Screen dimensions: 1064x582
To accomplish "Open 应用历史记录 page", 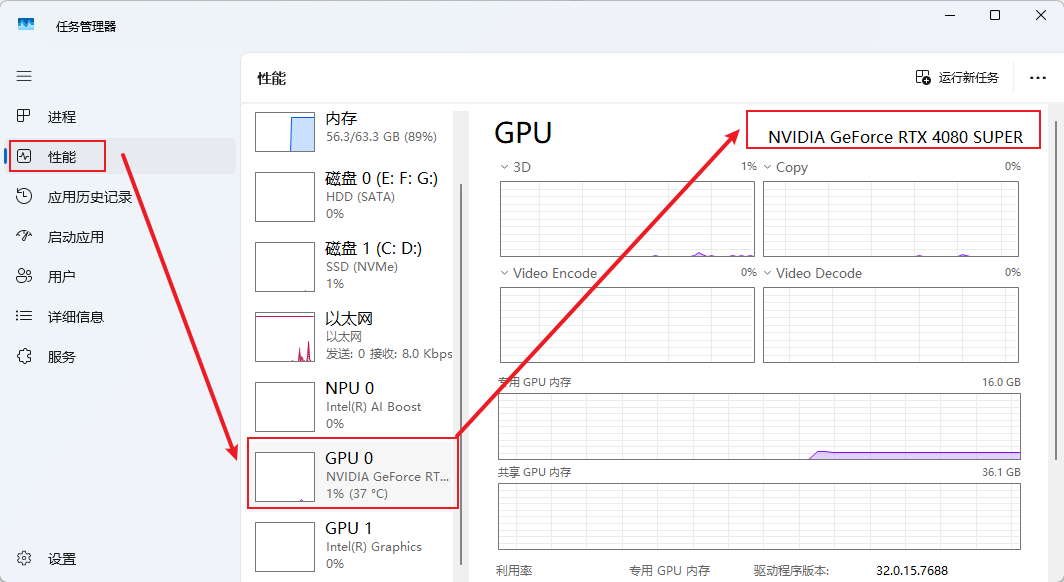I will (120, 197).
